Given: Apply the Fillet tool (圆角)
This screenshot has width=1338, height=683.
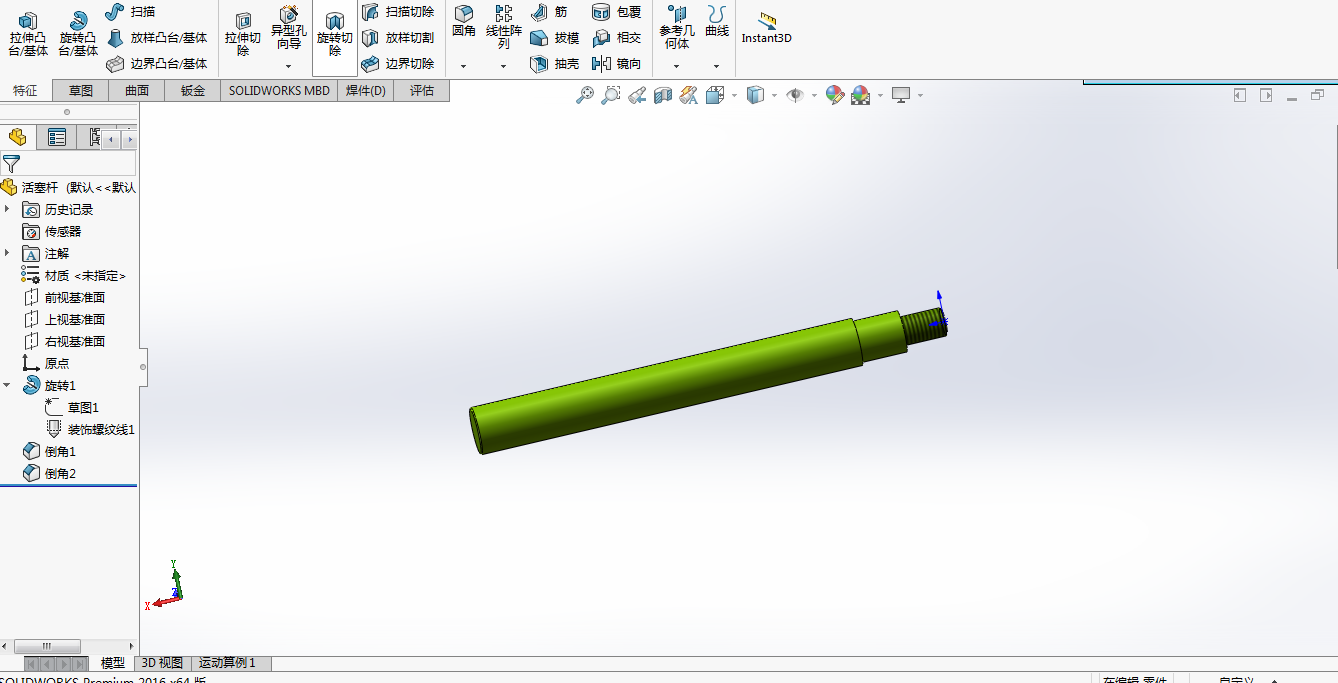Looking at the screenshot, I should pyautogui.click(x=463, y=22).
